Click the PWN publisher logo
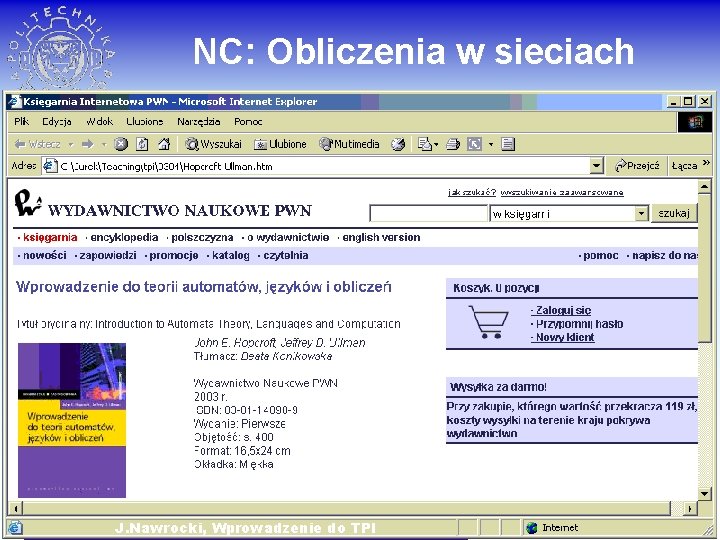This screenshot has width=720, height=540. [28, 202]
